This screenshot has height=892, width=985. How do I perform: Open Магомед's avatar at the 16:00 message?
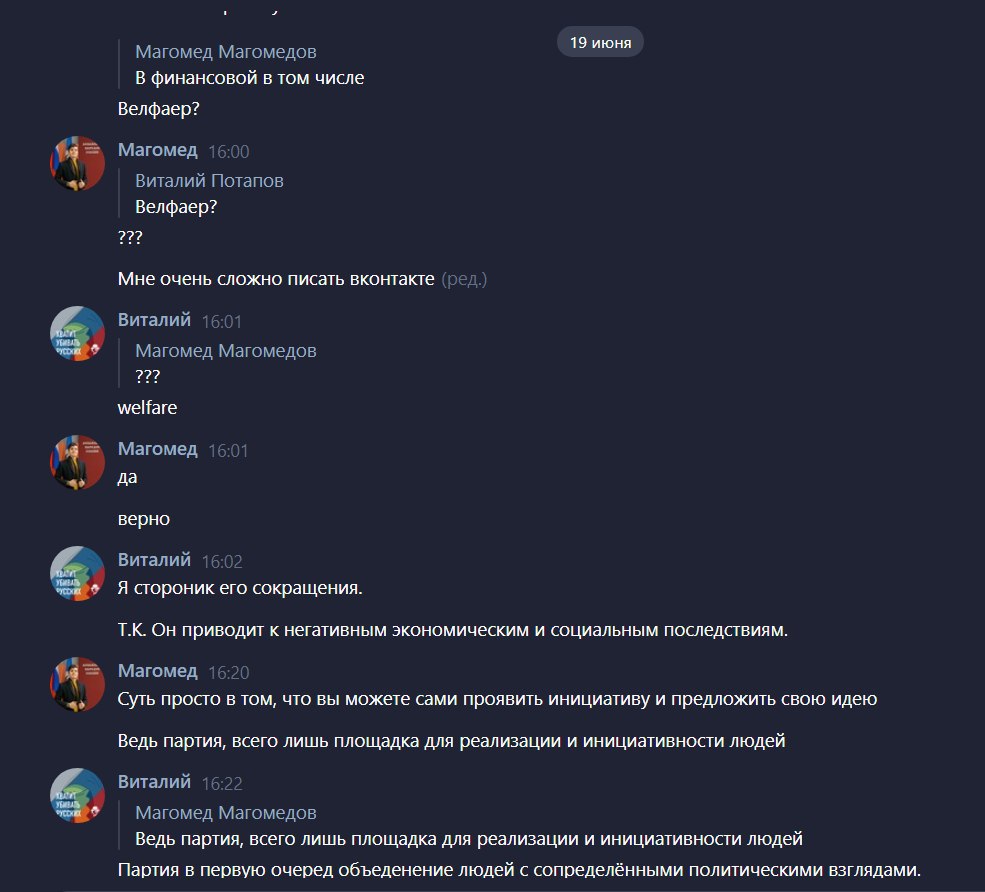tap(77, 163)
